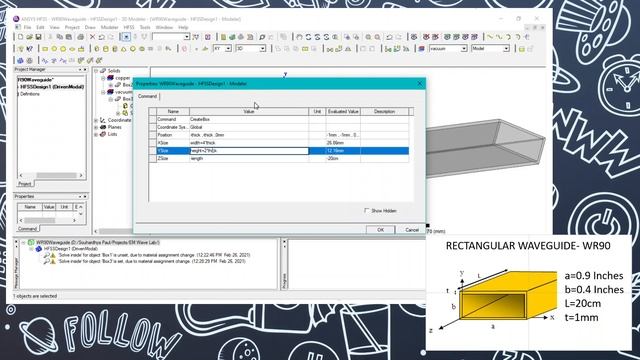The width and height of the screenshot is (640, 360).
Task: Click first warning icon in Message Manager
Action: click(53, 255)
